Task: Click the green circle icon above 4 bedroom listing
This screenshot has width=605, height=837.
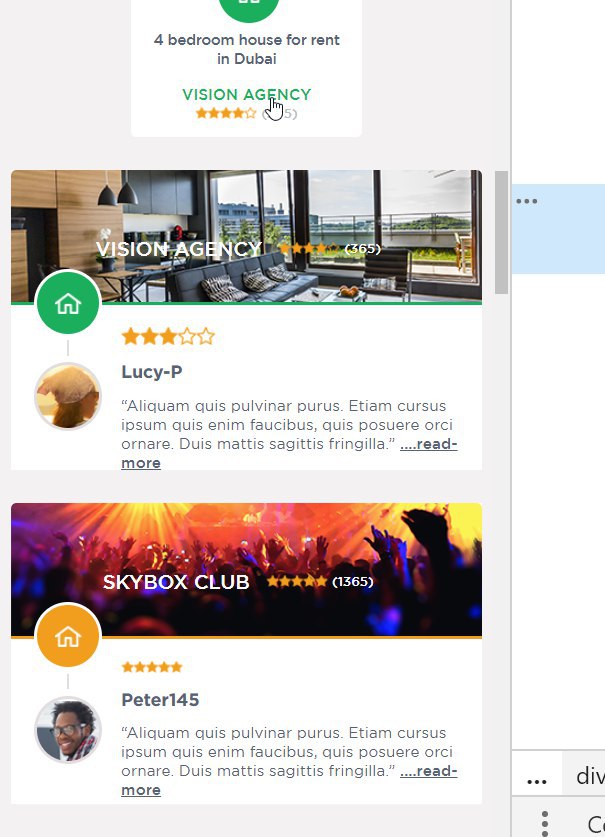Action: pos(249,7)
